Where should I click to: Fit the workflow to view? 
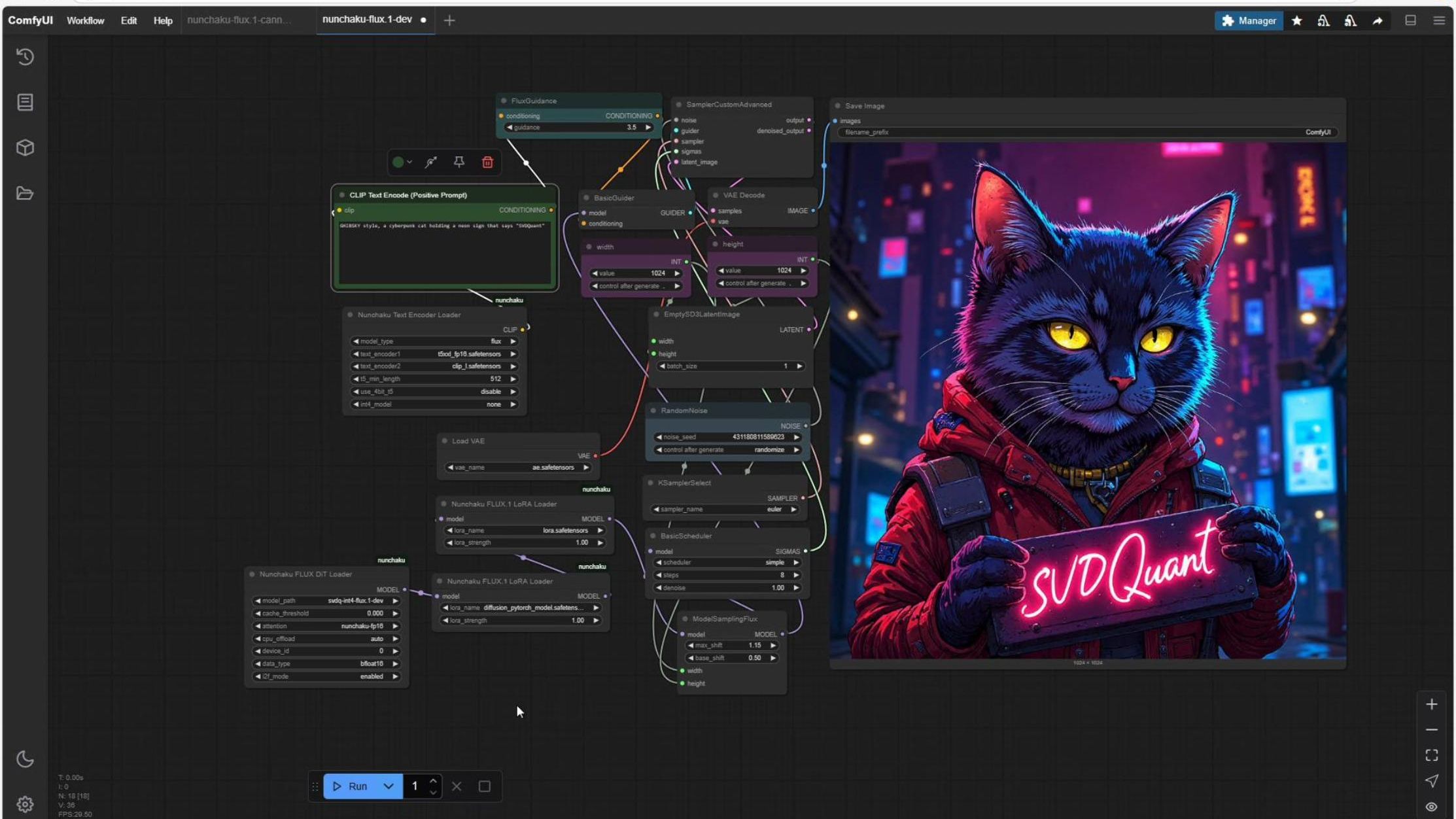pyautogui.click(x=1432, y=756)
